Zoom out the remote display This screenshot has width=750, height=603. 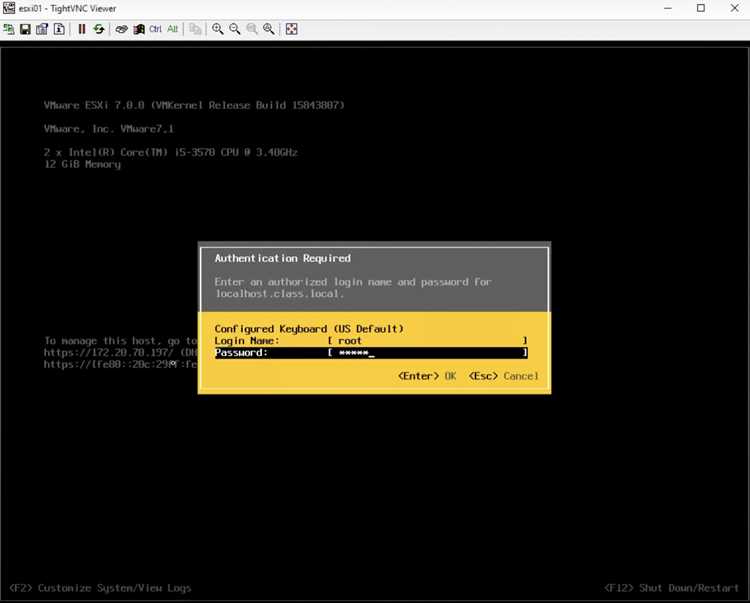[235, 29]
